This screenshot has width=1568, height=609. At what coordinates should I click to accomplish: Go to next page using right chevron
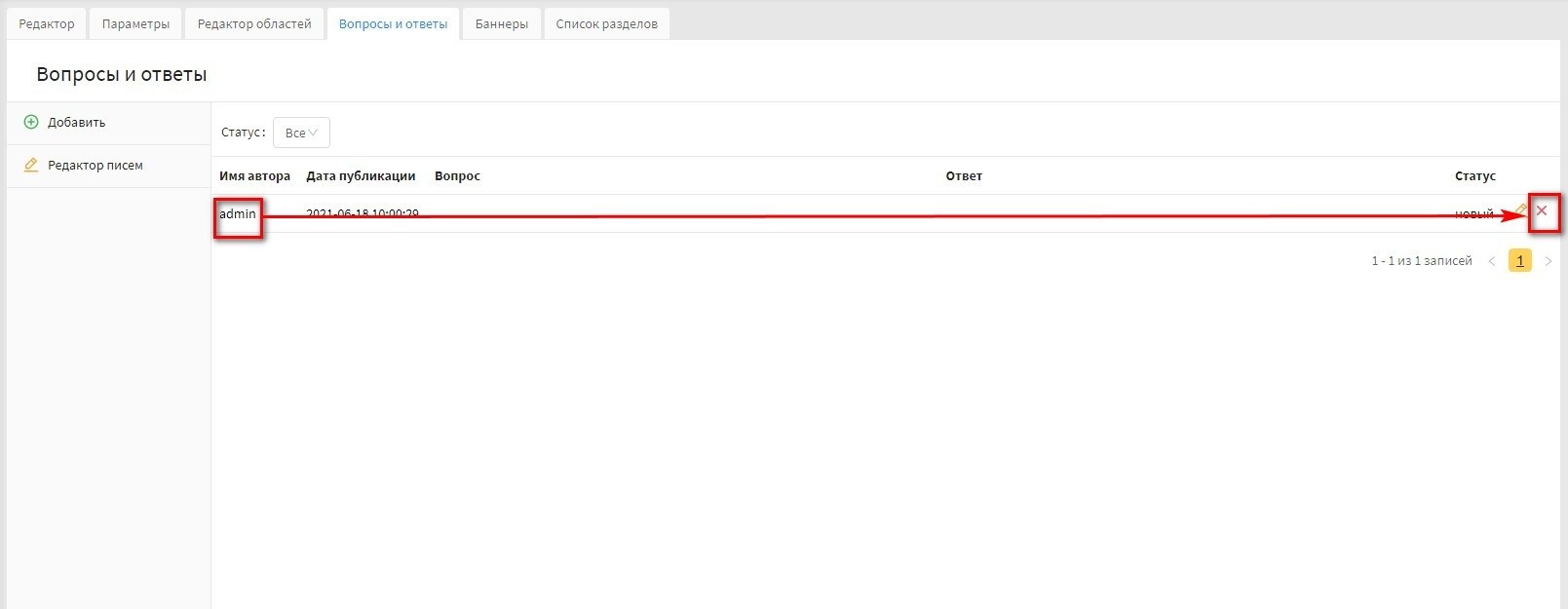[x=1549, y=261]
